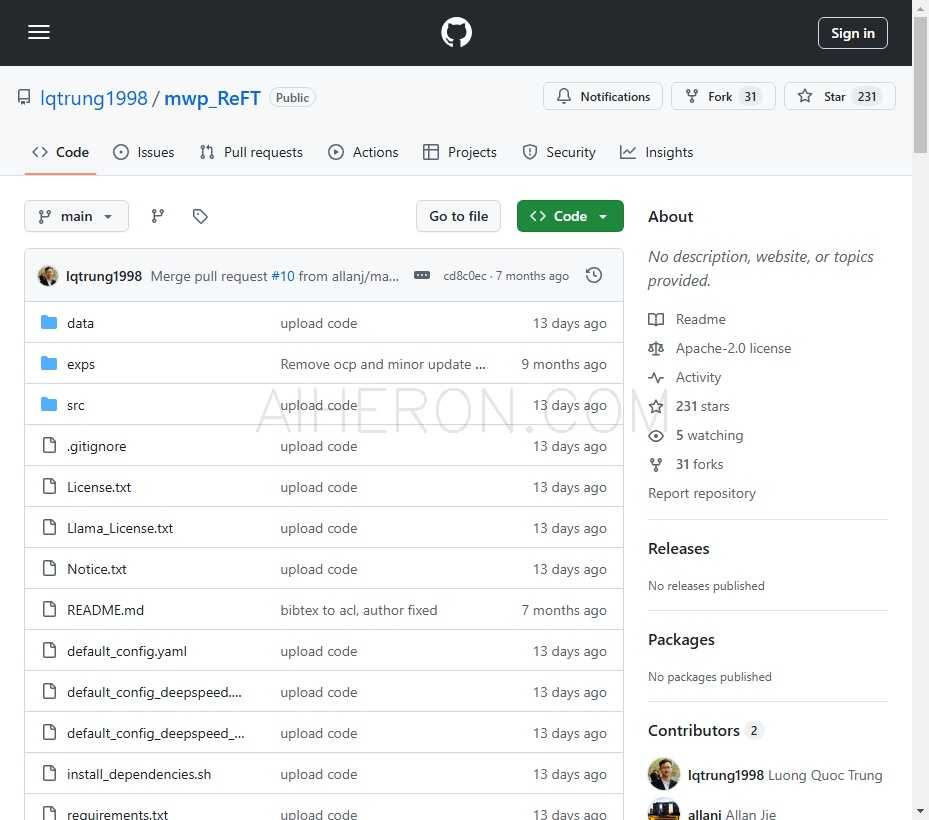Open README.md file
This screenshot has width=929, height=820.
pos(105,610)
